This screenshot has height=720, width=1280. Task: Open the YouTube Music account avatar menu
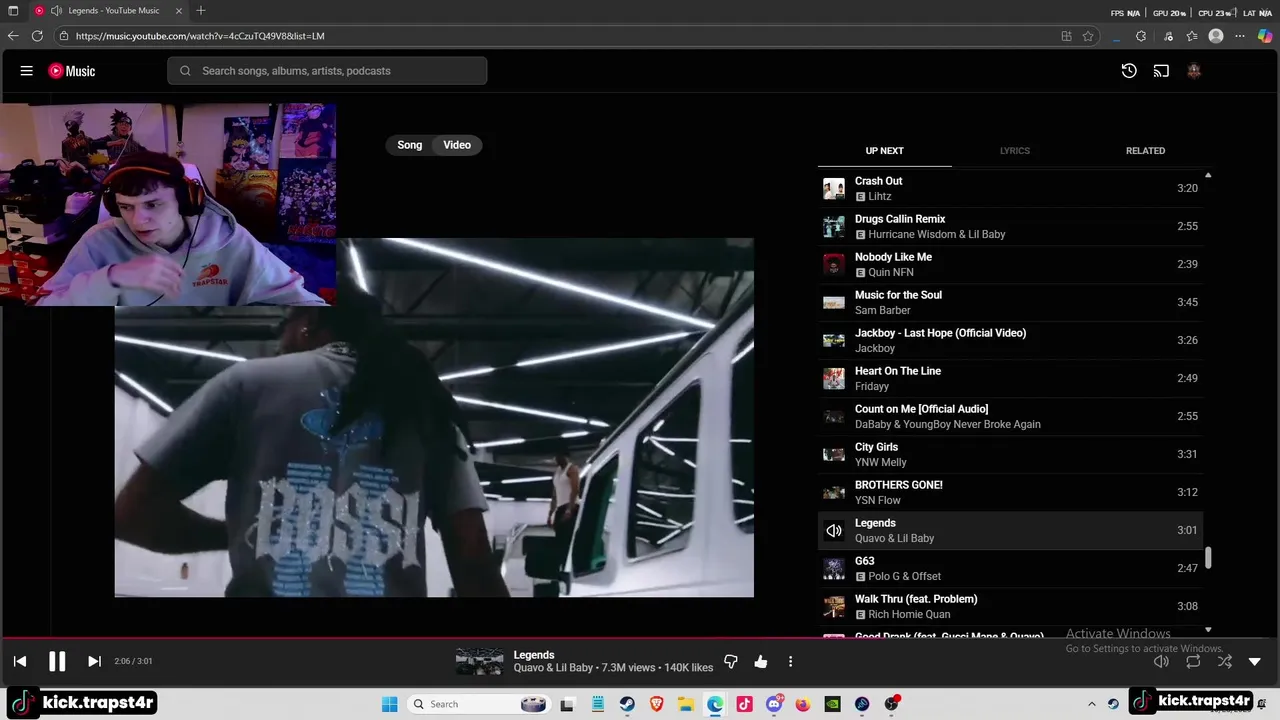1193,71
